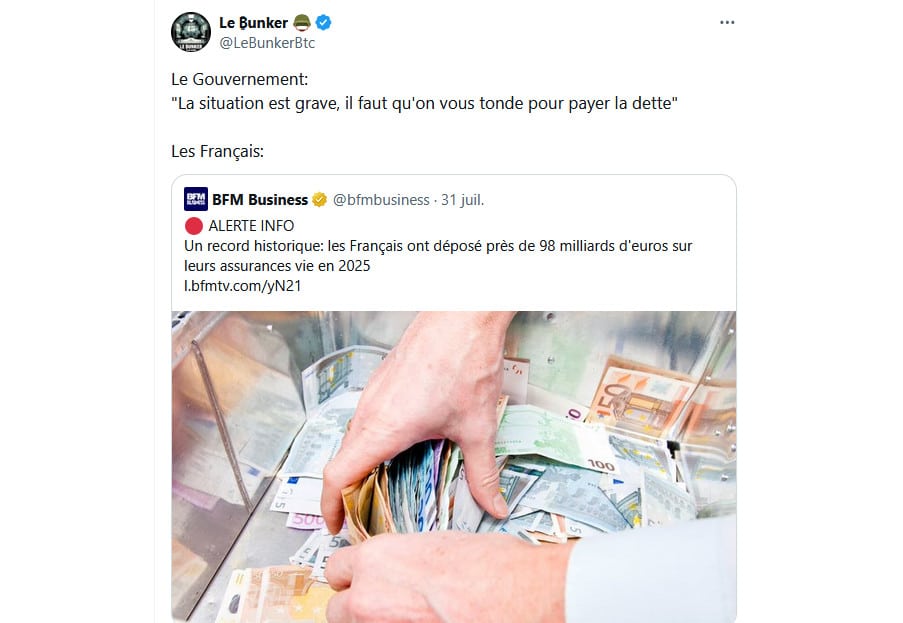Open the euro banknotes image
This screenshot has height=623, width=903.
click(454, 467)
